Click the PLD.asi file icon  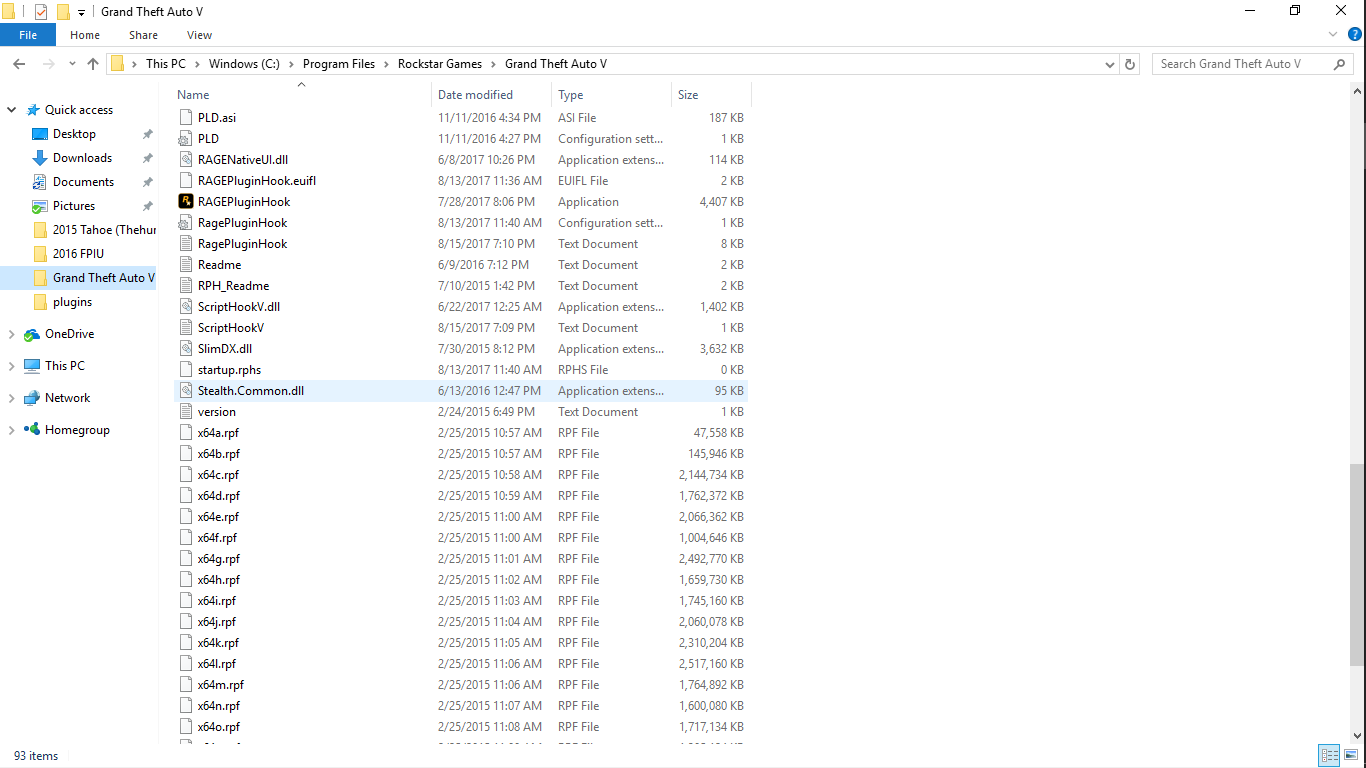tap(185, 118)
